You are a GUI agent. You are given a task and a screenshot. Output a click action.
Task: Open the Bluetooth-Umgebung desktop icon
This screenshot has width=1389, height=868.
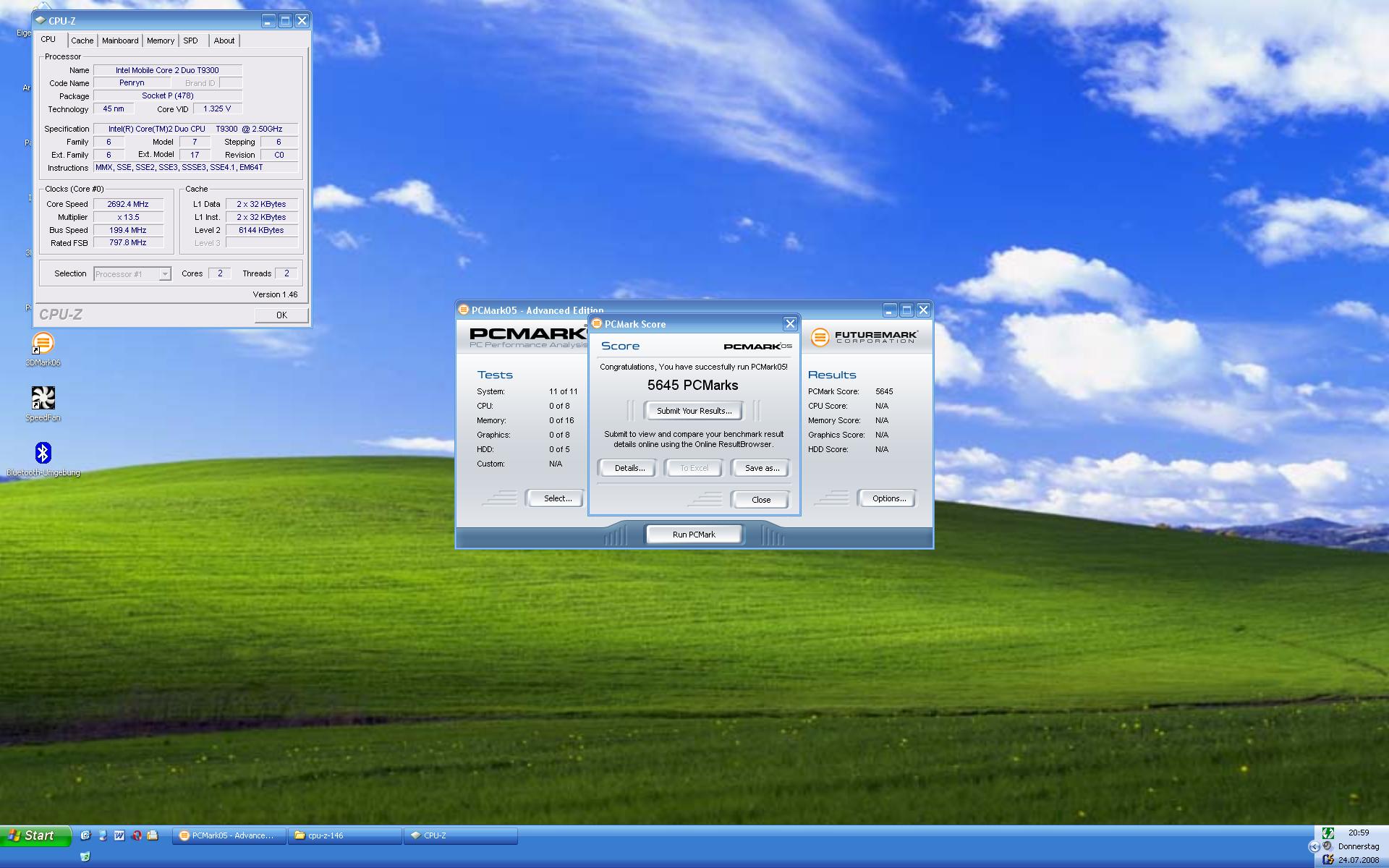(x=43, y=454)
